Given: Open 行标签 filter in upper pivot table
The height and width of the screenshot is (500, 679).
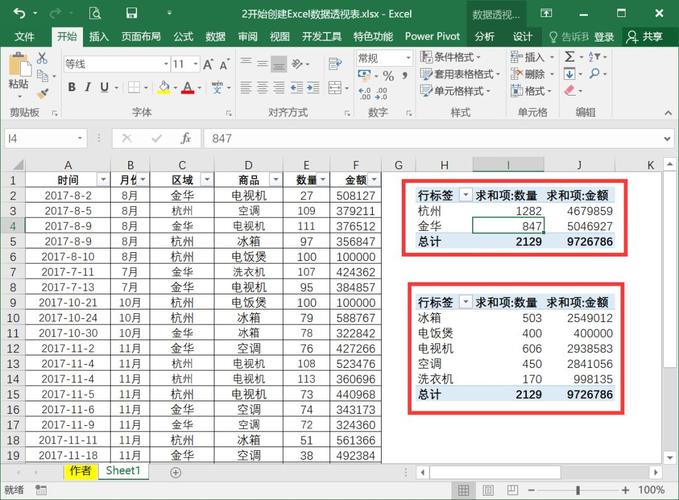Looking at the screenshot, I should click(466, 195).
